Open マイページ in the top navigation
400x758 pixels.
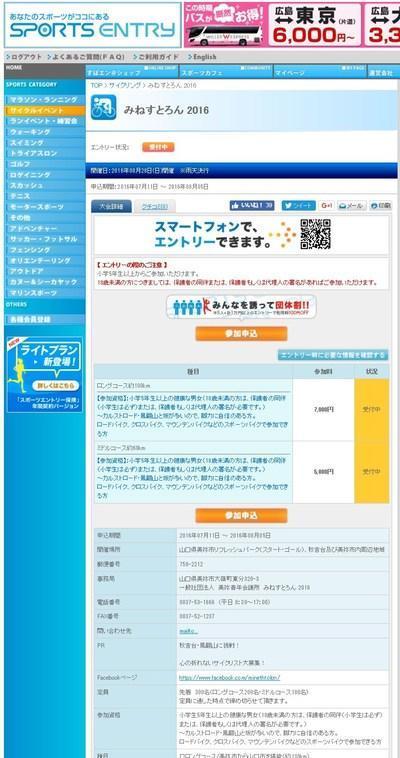320,72
